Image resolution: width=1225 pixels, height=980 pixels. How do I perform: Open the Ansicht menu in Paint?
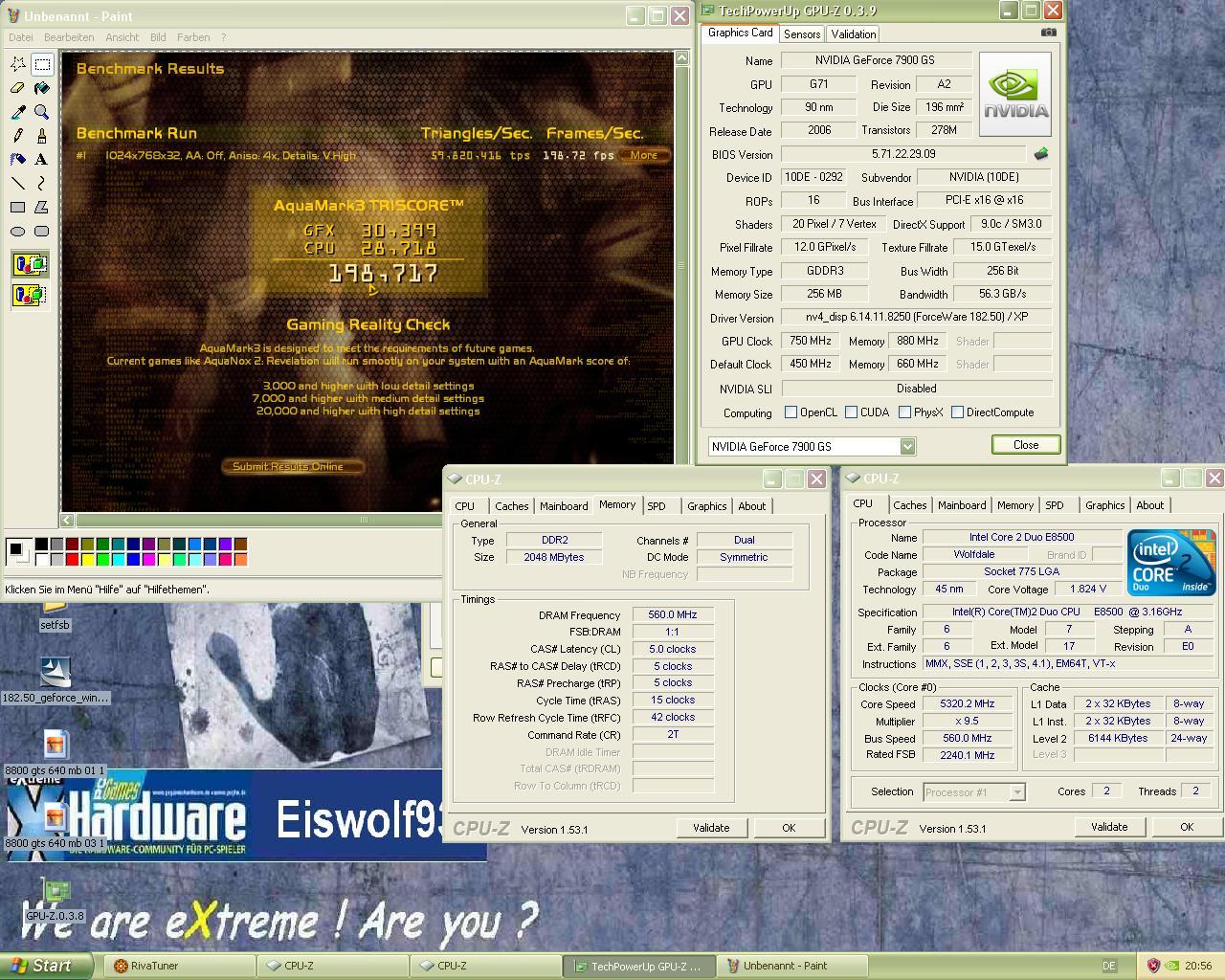pyautogui.click(x=122, y=37)
